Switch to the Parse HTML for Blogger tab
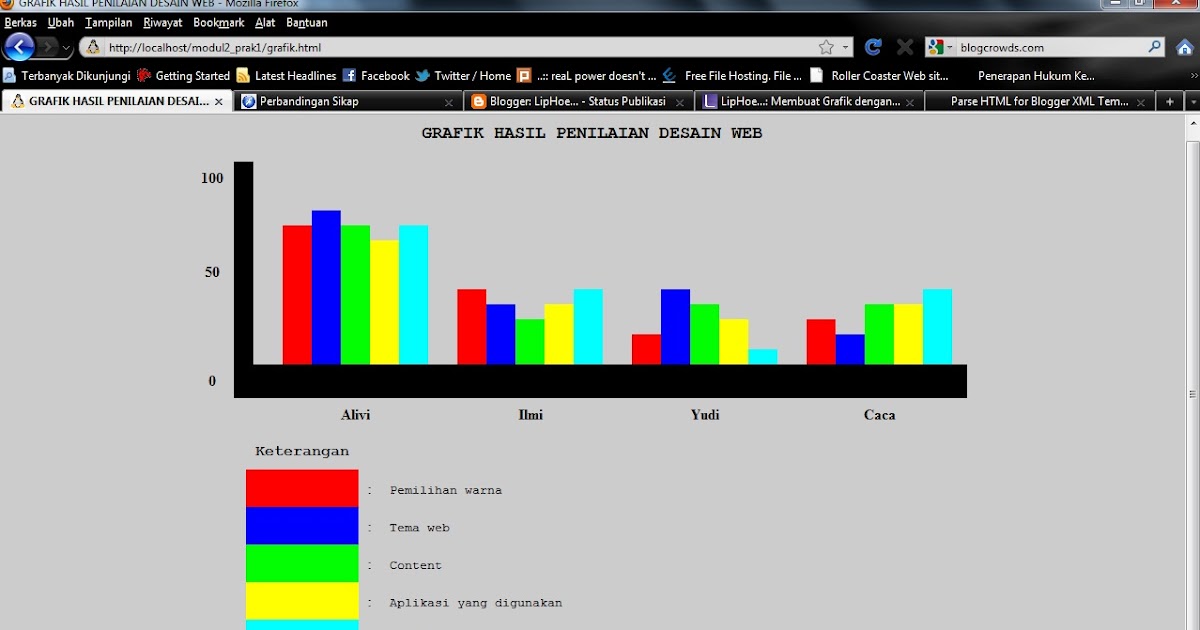Image resolution: width=1200 pixels, height=630 pixels. (x=1039, y=101)
